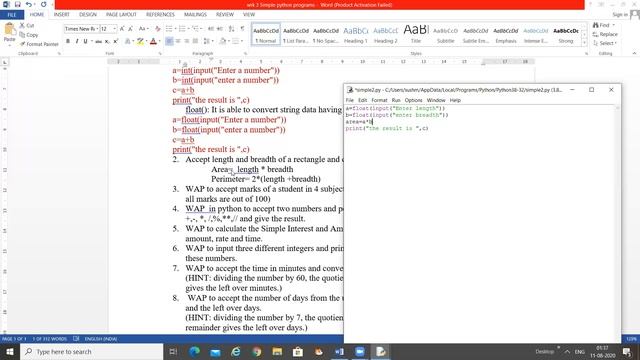Save document via Quick Access toolbar
The width and height of the screenshot is (640, 360).
pos(18,4)
